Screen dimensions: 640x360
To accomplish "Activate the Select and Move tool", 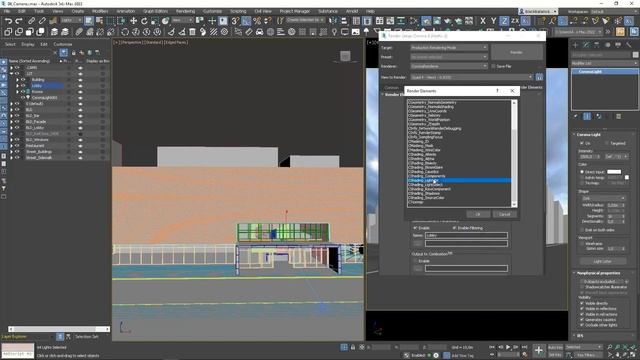I will pos(133,20).
